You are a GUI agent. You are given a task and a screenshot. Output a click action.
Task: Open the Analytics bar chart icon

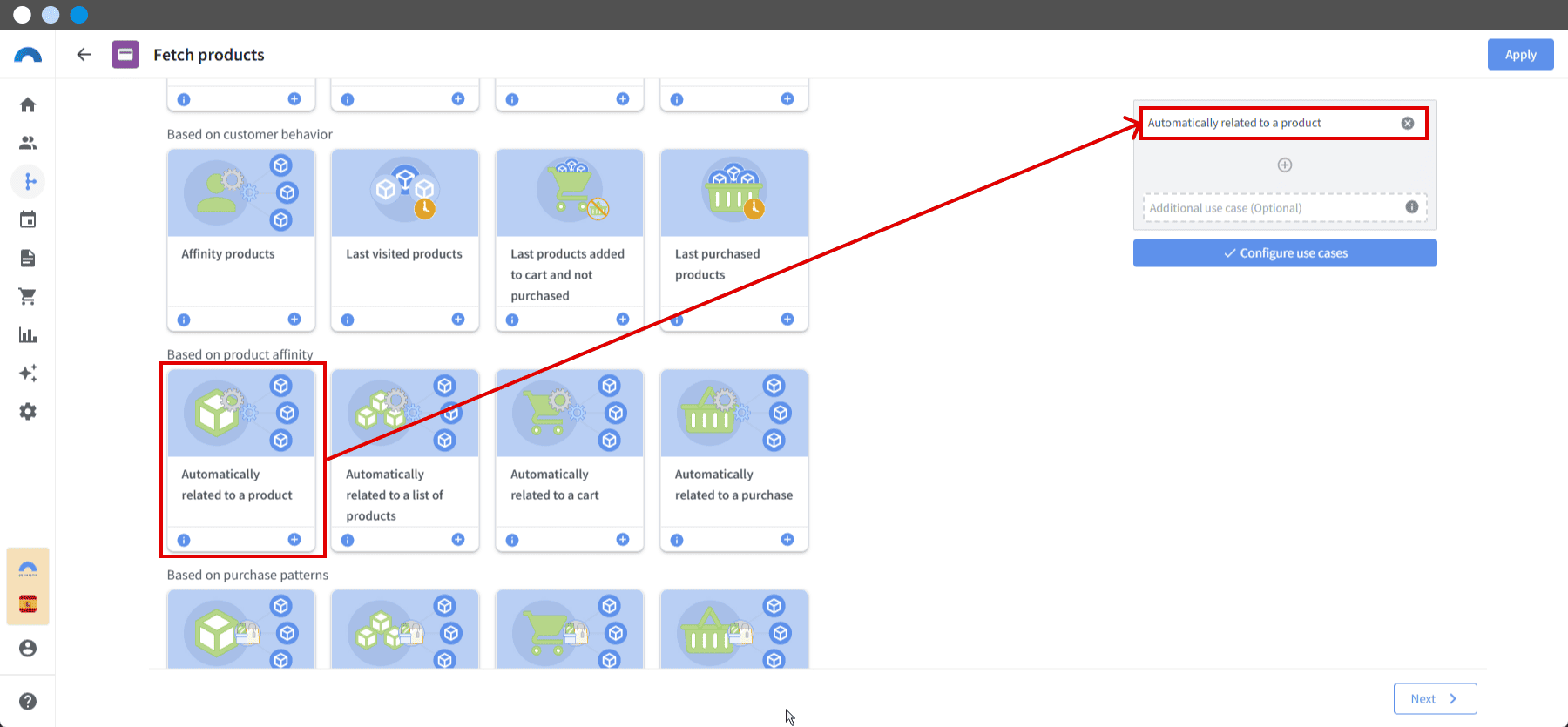coord(28,335)
